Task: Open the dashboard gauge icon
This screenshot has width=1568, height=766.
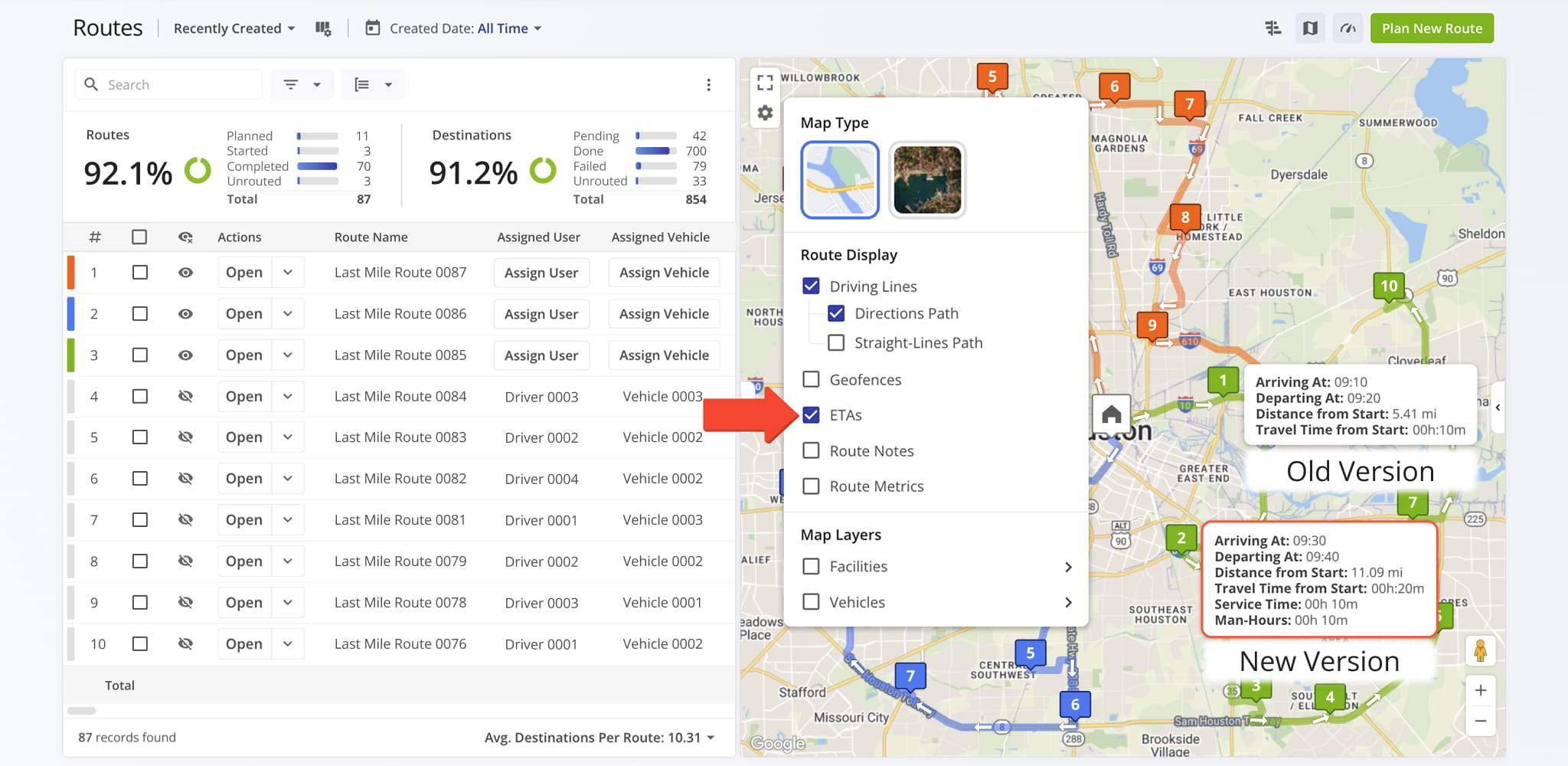Action: pos(1347,28)
